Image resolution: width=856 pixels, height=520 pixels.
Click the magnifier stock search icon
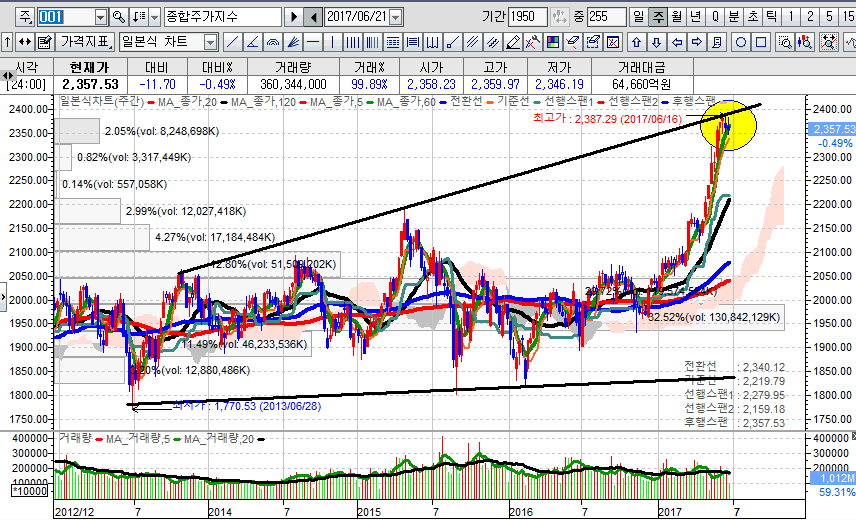(118, 17)
